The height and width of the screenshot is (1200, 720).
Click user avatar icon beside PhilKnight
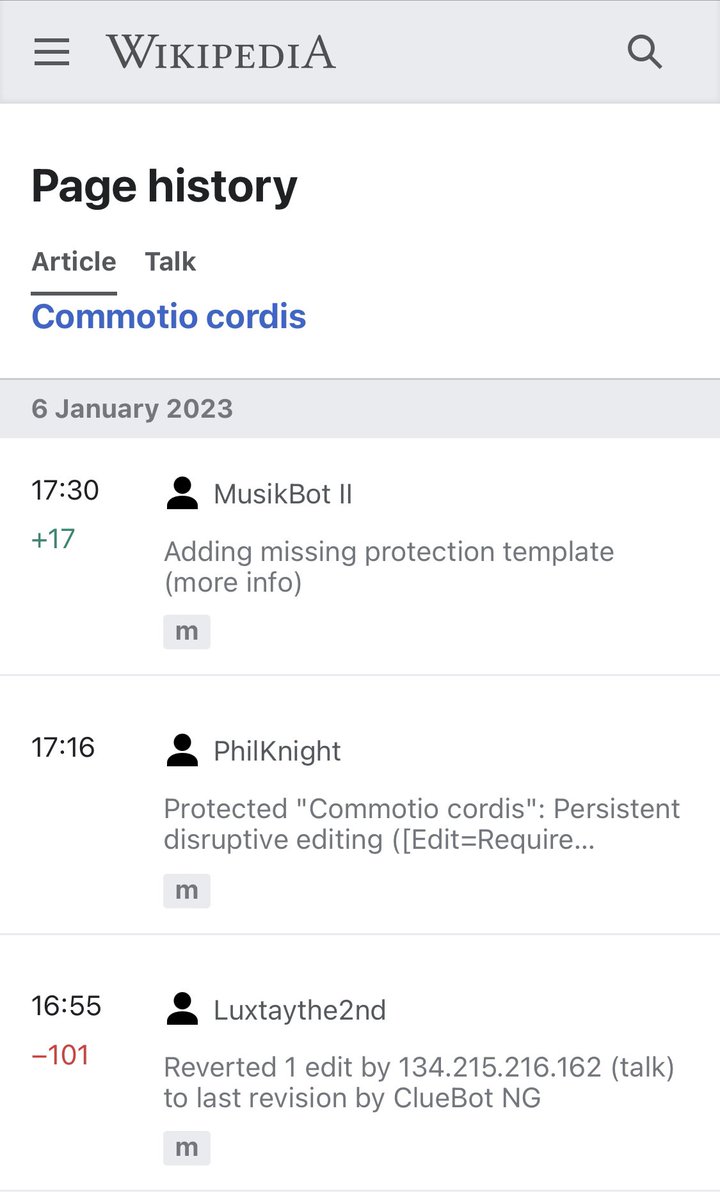click(x=182, y=751)
